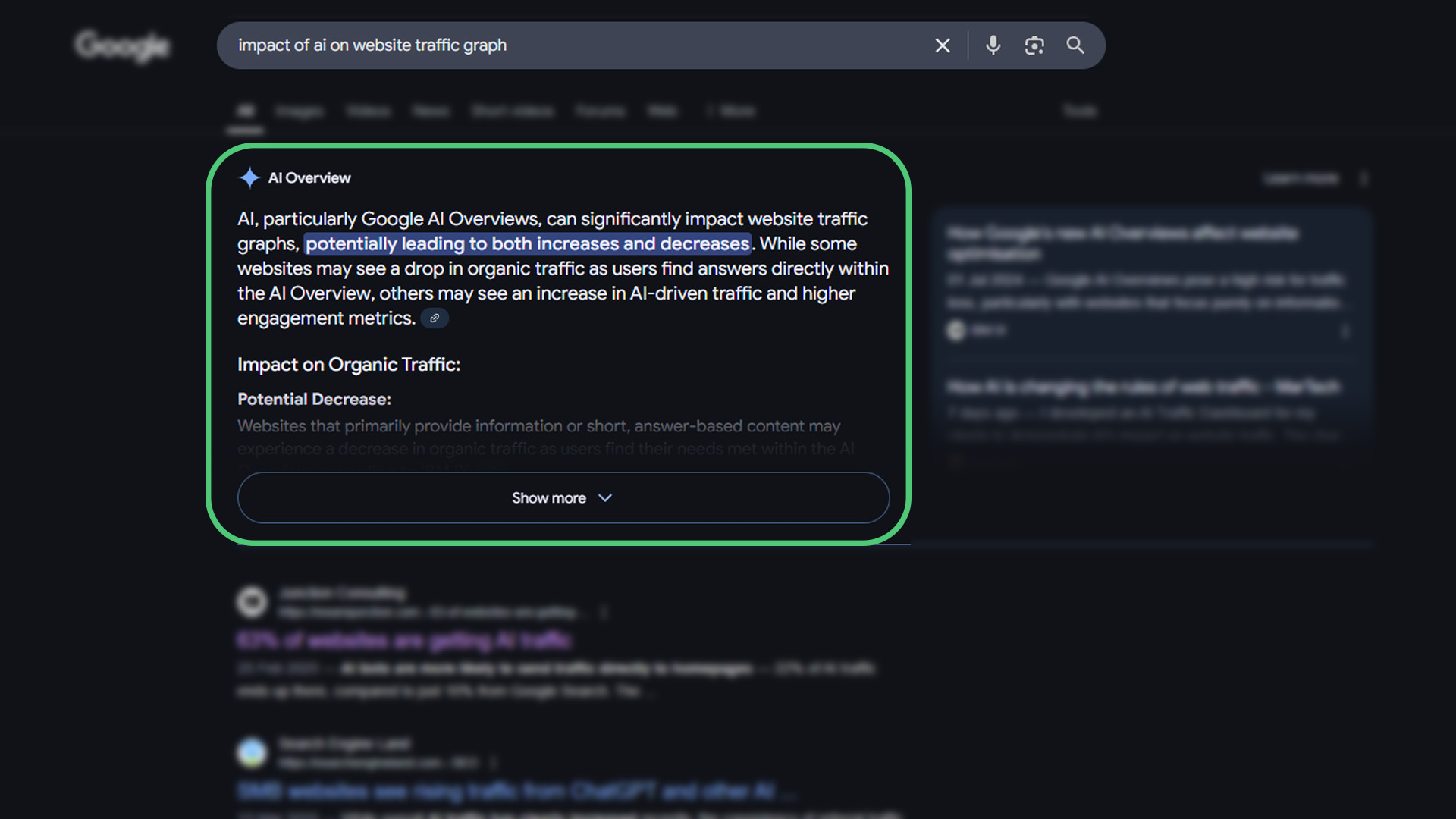
Task: Open the source link chip after 'engagement metrics'
Action: [x=435, y=318]
